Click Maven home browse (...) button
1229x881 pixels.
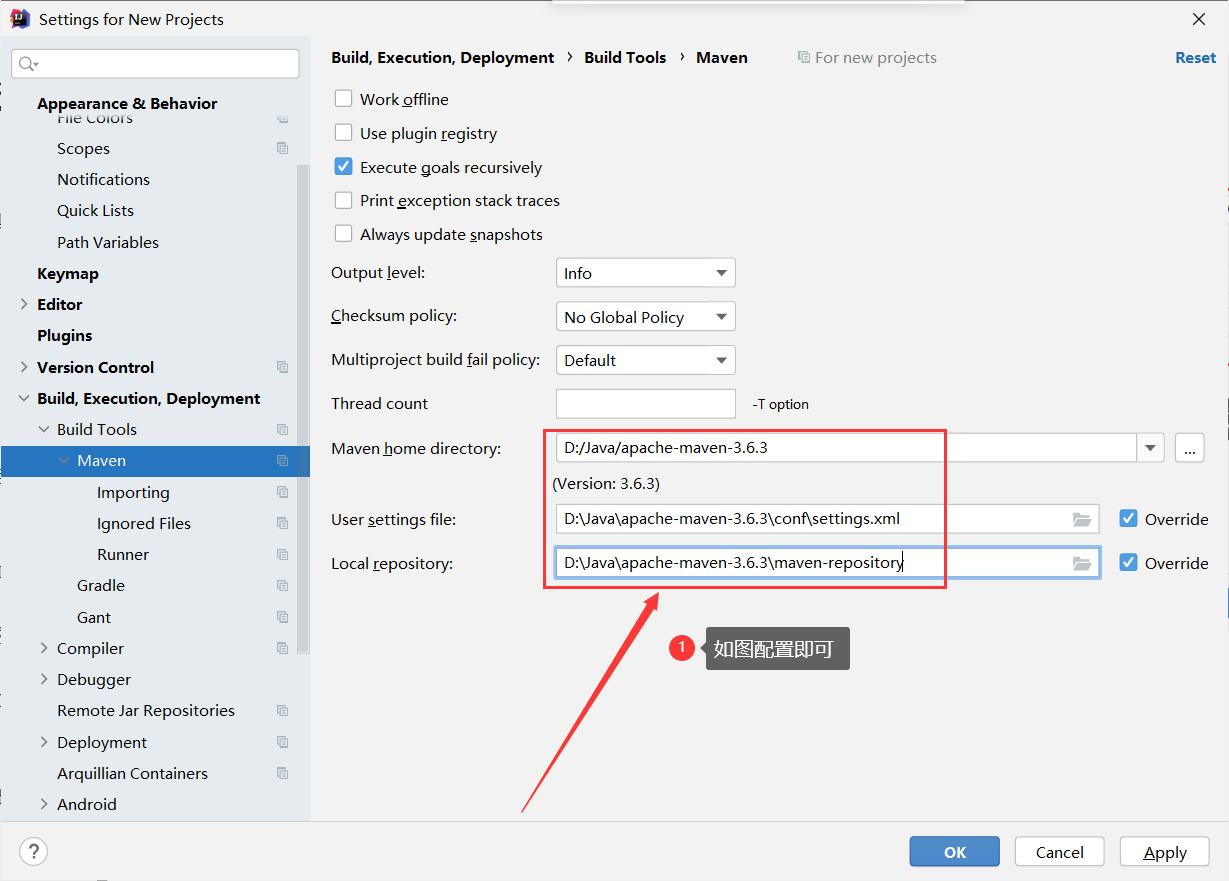click(1189, 448)
